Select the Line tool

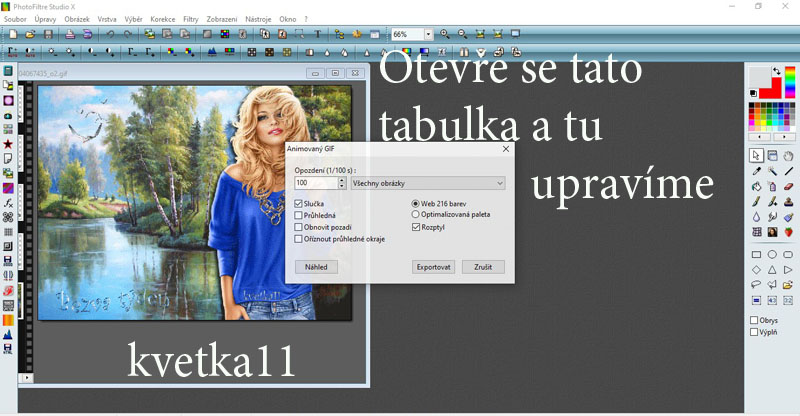[x=788, y=171]
